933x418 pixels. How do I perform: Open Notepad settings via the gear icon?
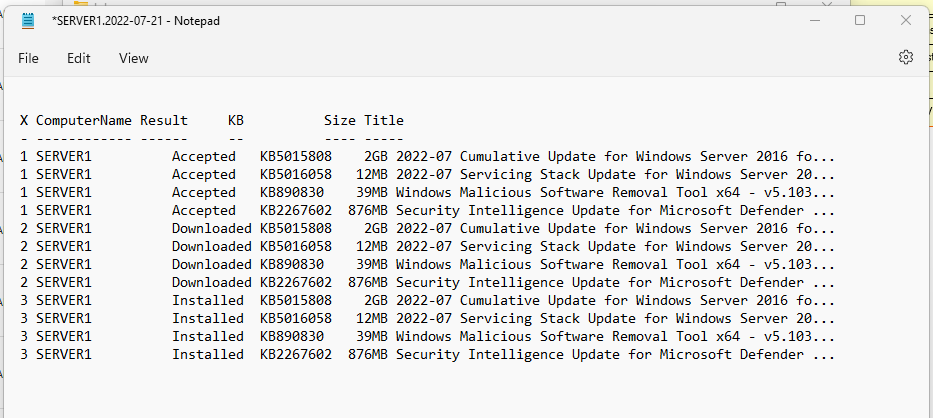(x=906, y=58)
